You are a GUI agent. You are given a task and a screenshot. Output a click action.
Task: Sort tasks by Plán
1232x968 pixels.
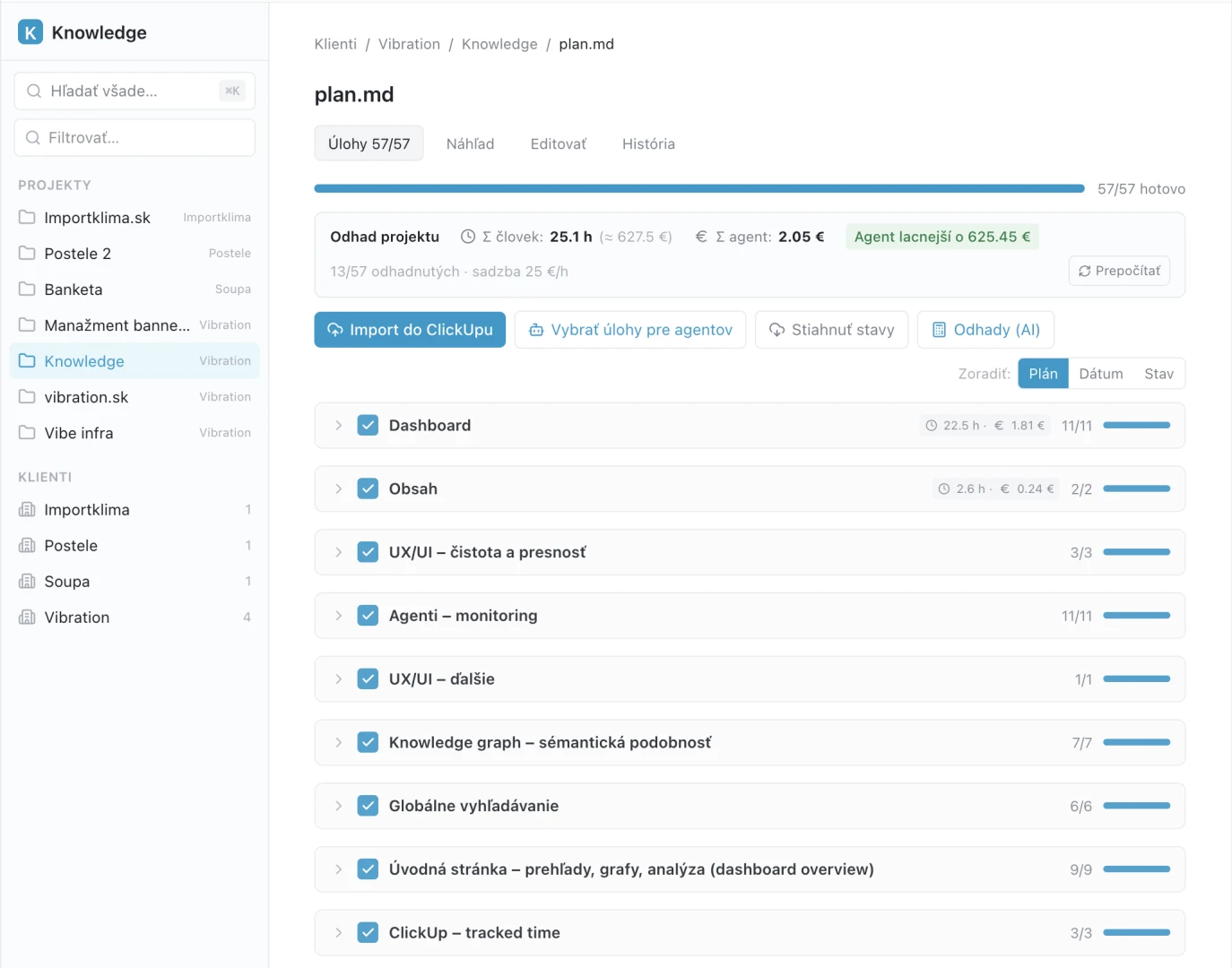pos(1043,374)
